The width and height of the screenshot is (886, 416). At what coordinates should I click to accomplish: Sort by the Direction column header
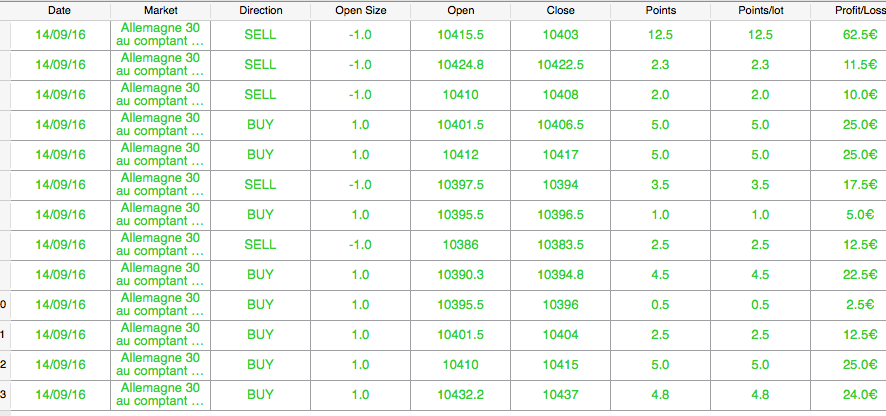(260, 11)
